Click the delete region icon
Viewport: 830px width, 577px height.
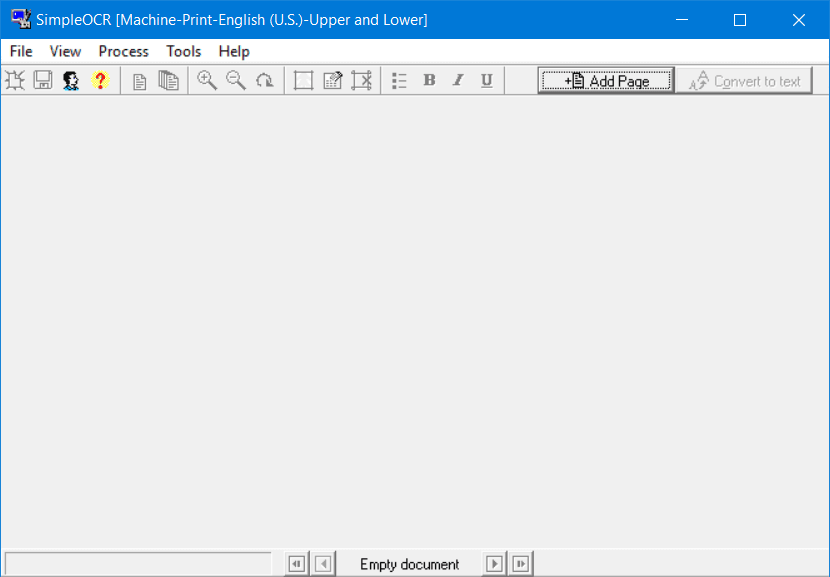pos(362,80)
